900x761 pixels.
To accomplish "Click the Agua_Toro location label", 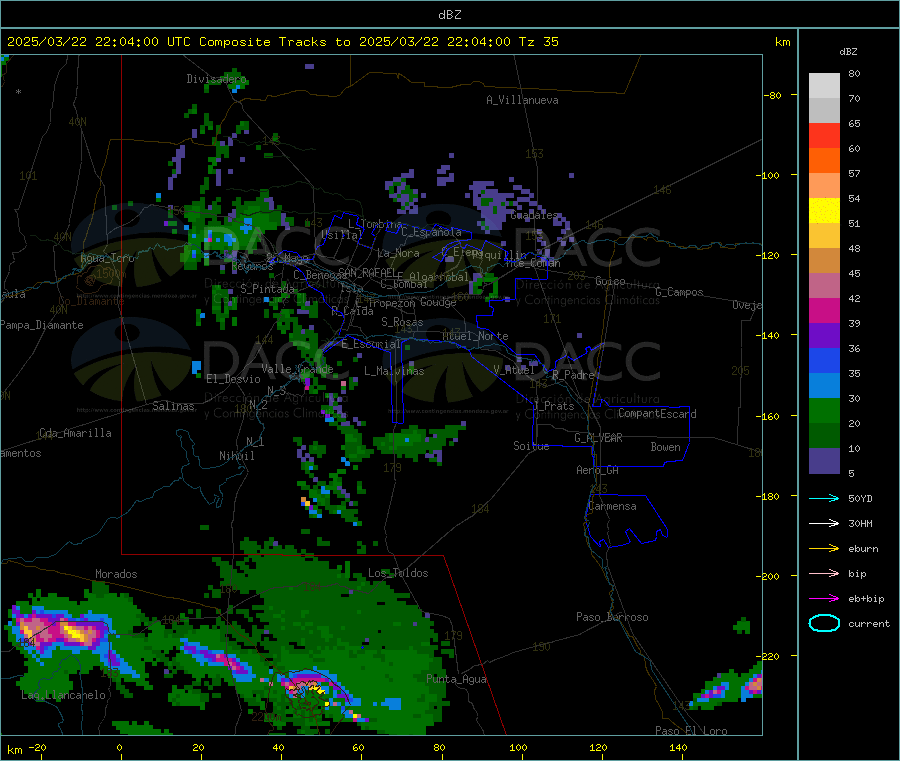I will [x=107, y=258].
